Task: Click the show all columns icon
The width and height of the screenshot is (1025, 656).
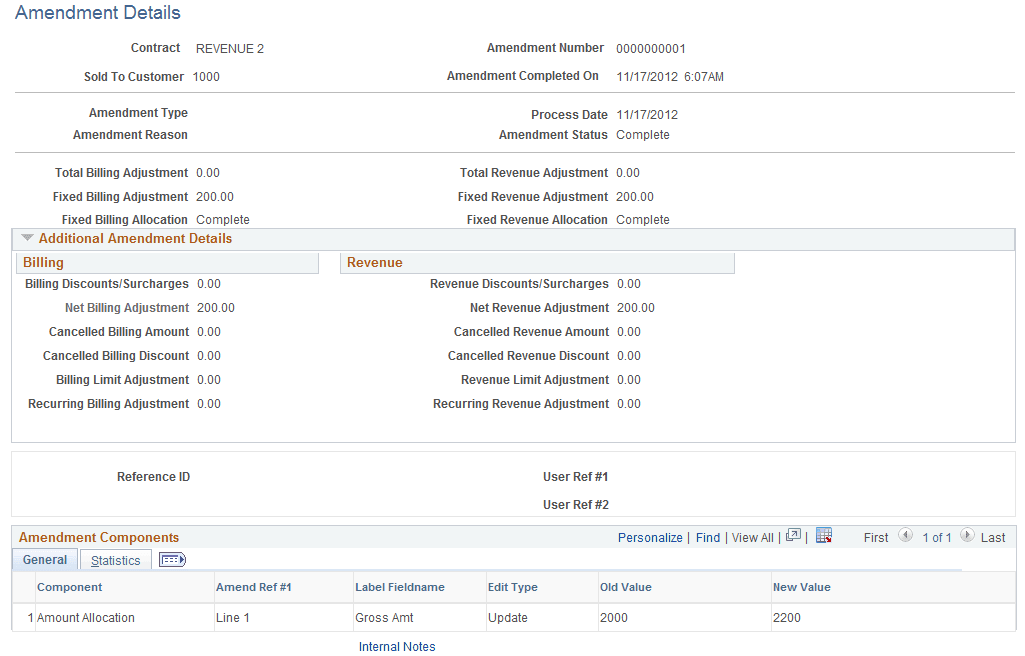Action: 171,559
